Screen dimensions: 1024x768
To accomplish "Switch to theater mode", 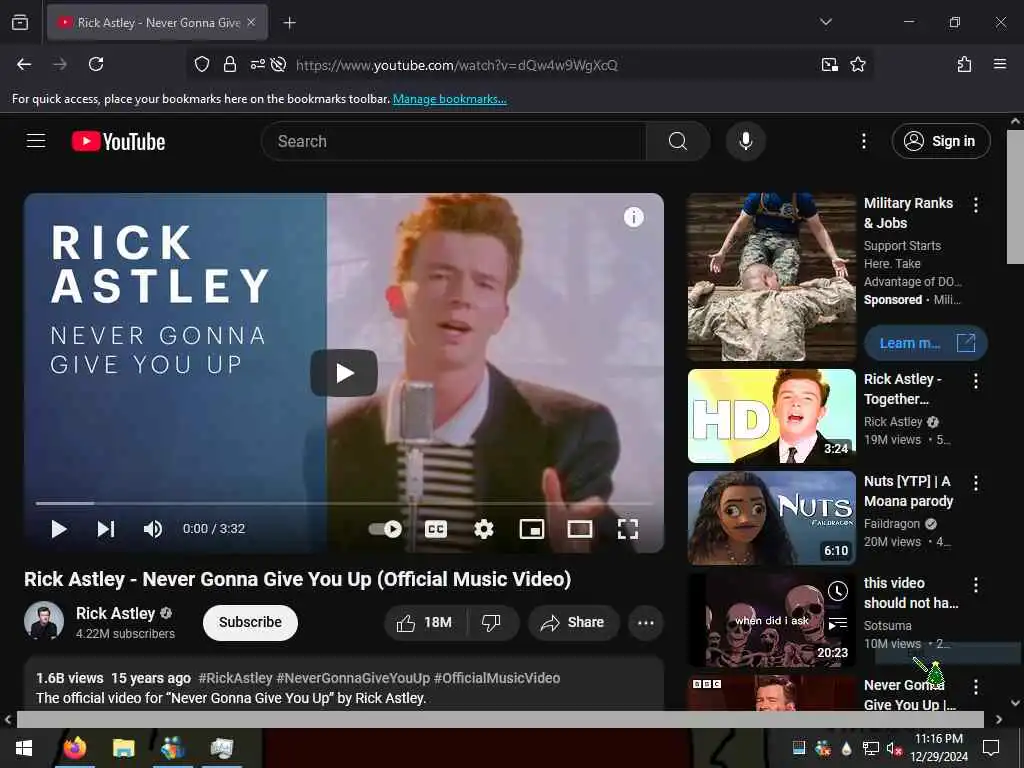I will pyautogui.click(x=580, y=529).
